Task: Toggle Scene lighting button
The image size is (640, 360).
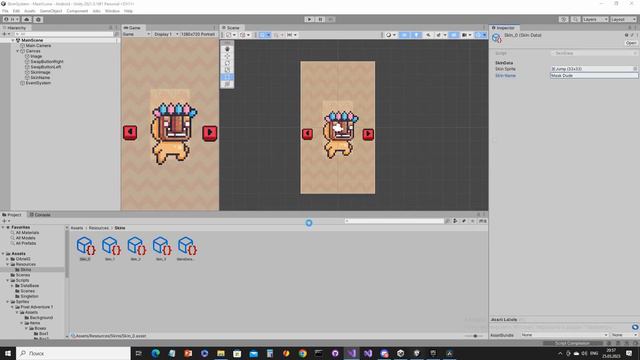Action: [416, 35]
